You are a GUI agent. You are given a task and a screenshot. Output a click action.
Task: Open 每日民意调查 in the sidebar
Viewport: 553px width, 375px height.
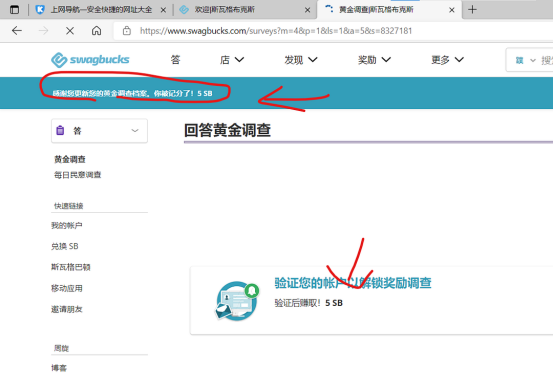(x=78, y=175)
